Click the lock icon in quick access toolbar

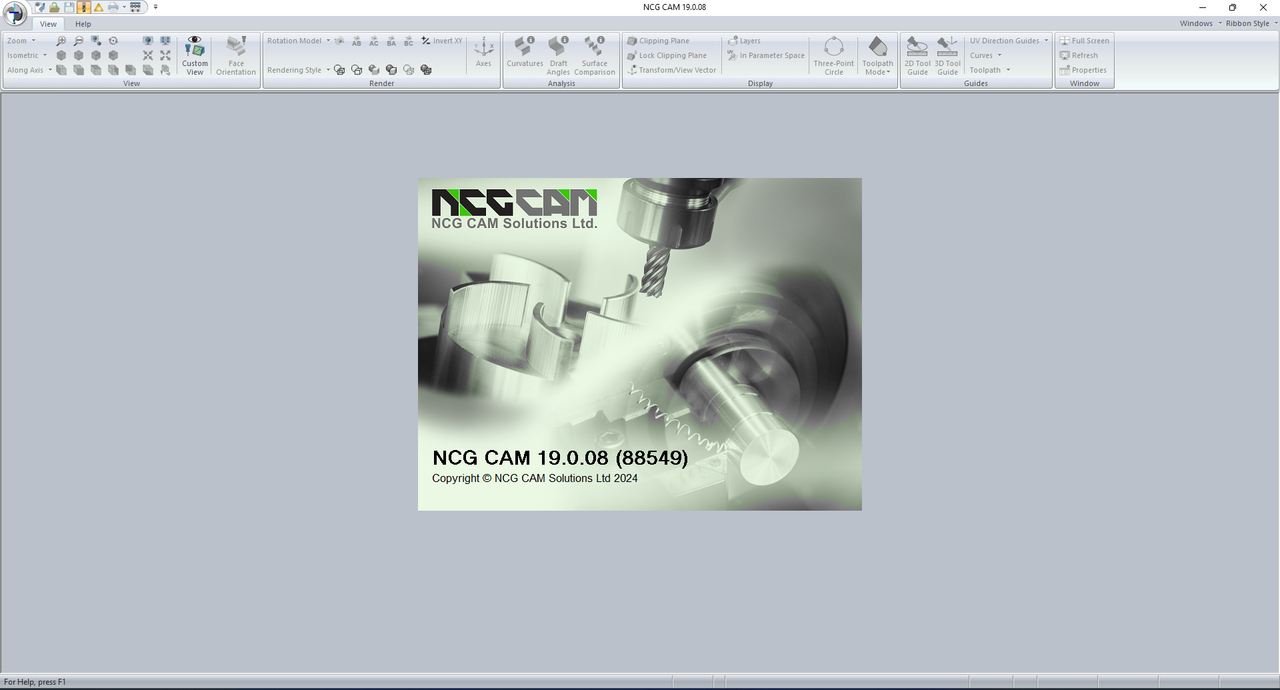click(x=54, y=7)
